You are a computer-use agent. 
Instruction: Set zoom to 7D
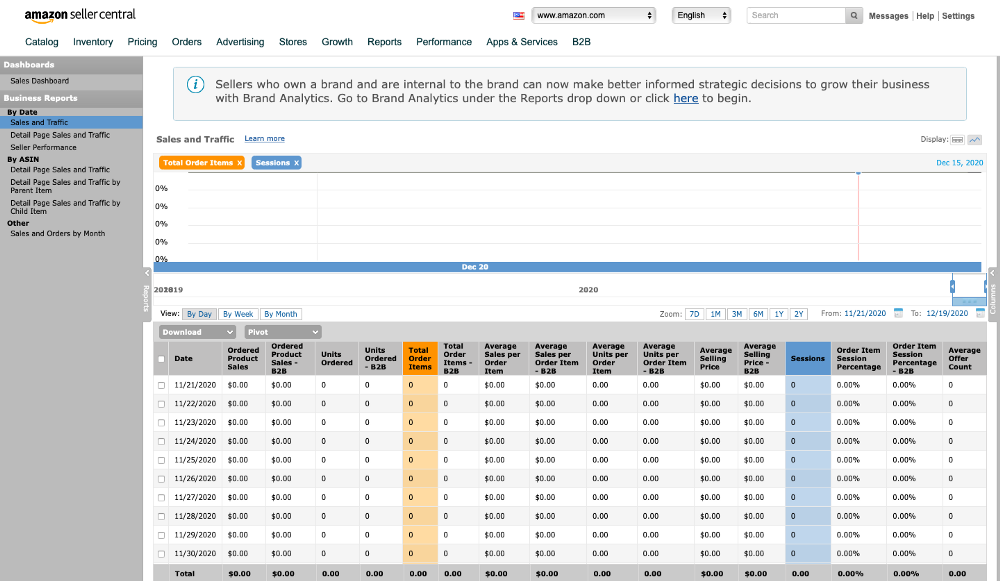coord(695,314)
